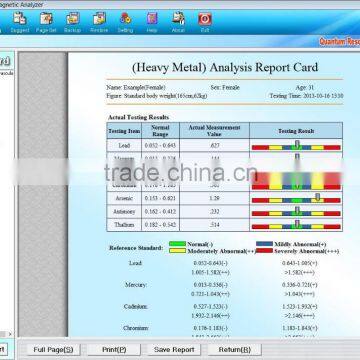Open the Help toolbar icon
The width and height of the screenshot is (360, 360).
152,22
